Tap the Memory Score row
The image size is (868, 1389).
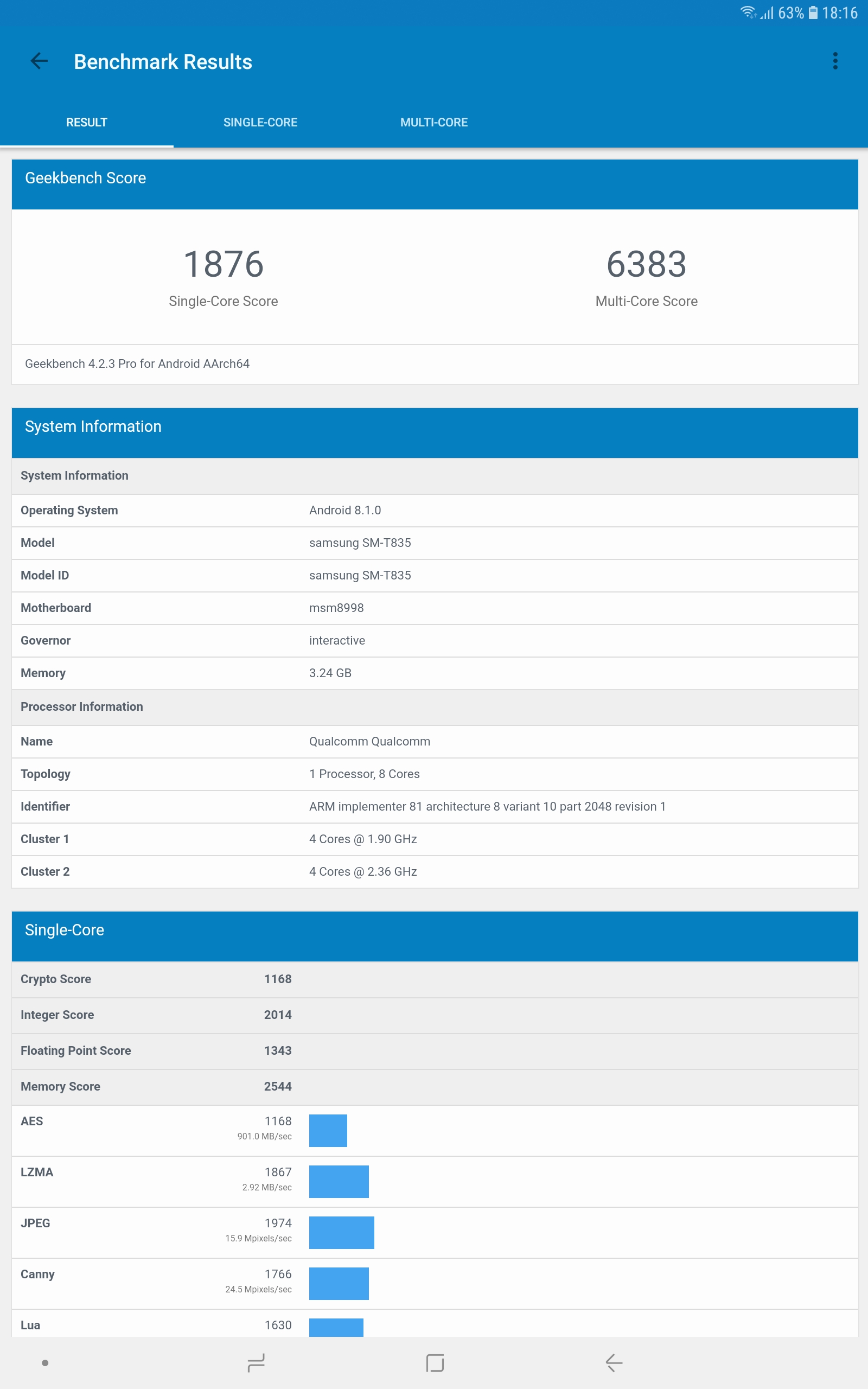pyautogui.click(x=435, y=1087)
